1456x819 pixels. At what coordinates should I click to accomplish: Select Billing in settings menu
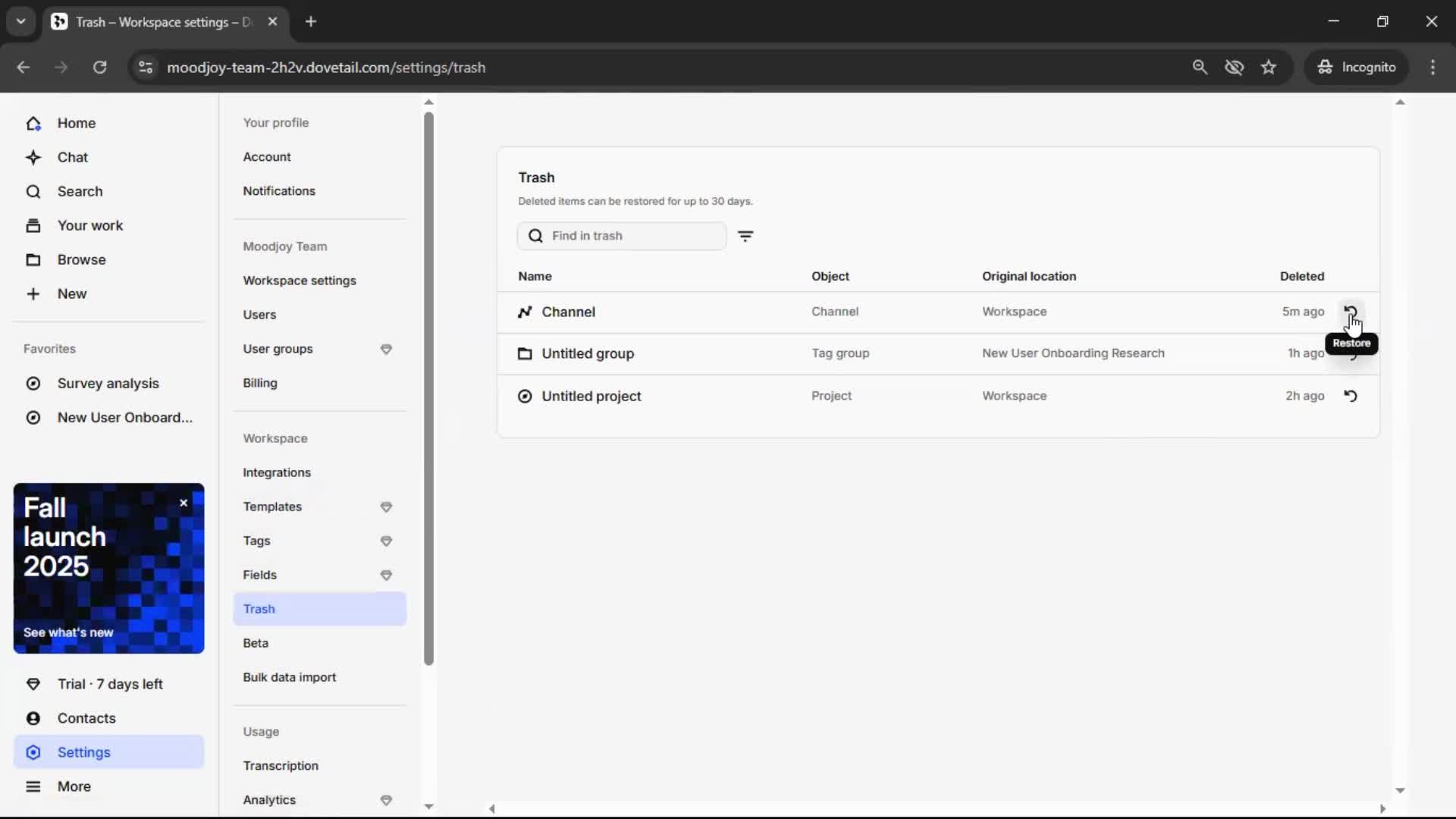pos(259,383)
